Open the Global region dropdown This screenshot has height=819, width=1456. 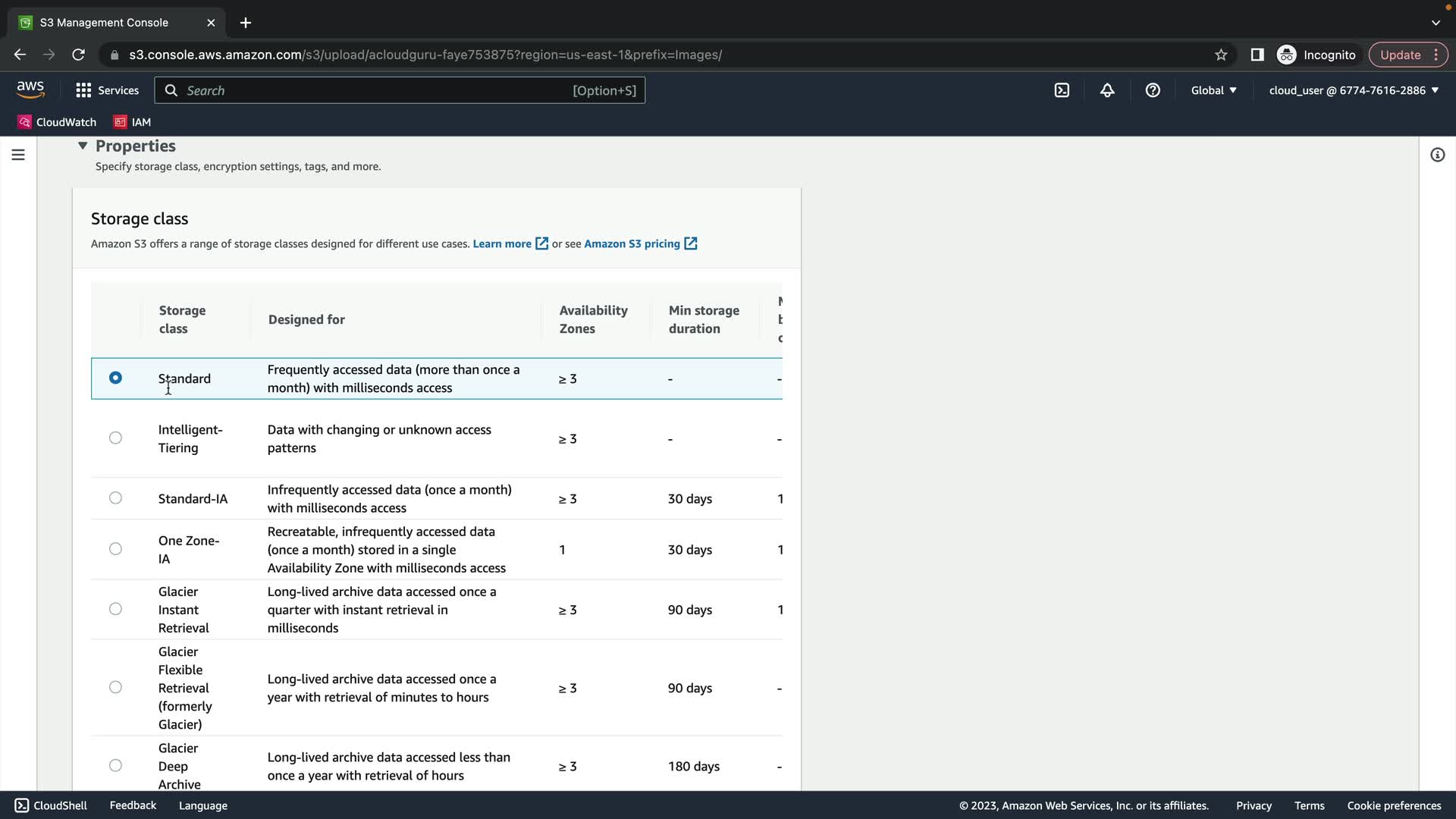click(1213, 90)
